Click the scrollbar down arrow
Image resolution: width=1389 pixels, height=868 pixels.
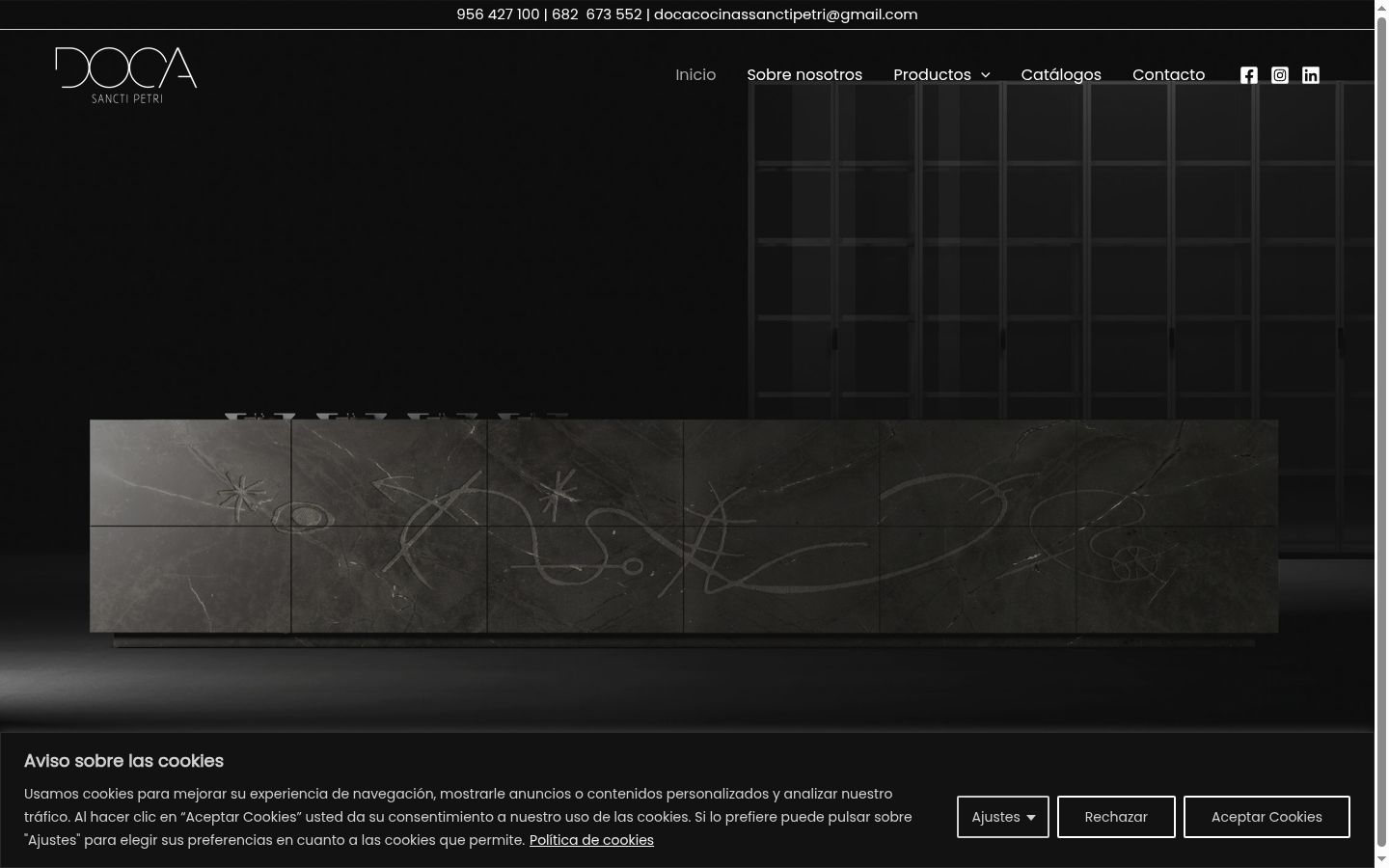click(x=1381, y=858)
